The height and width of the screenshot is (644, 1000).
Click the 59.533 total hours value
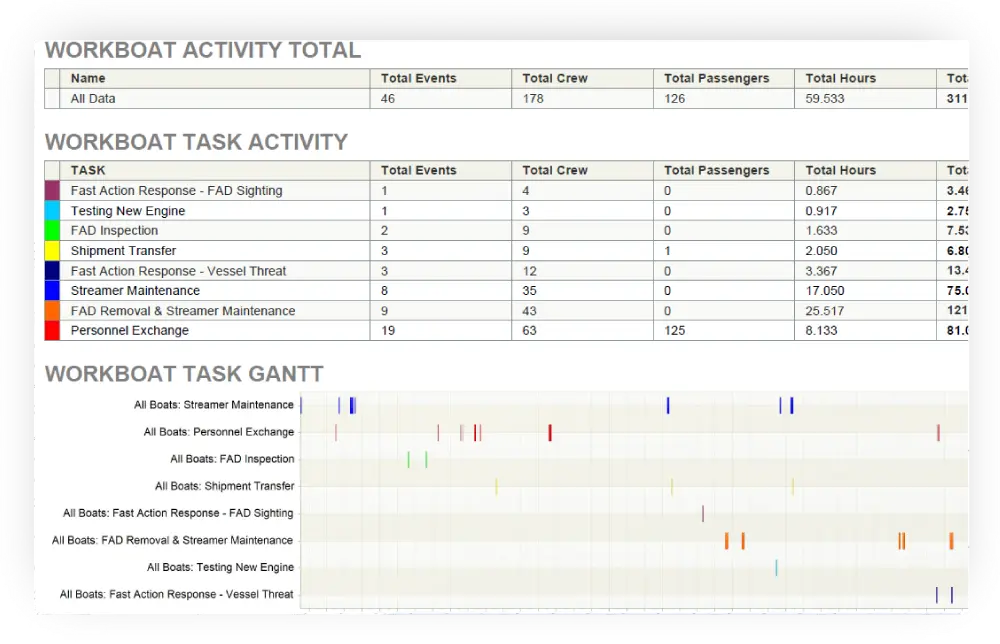[x=825, y=99]
